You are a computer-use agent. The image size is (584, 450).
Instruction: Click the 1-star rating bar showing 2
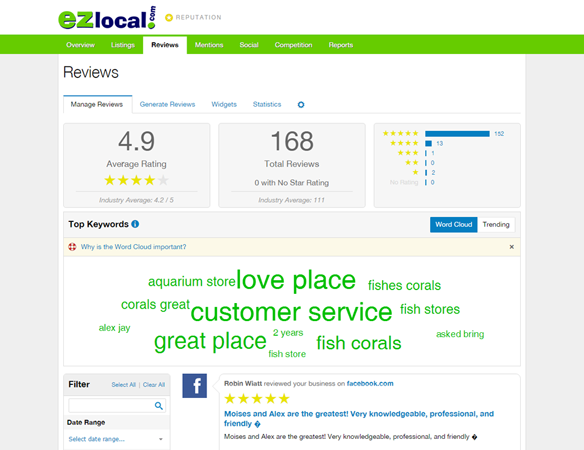426,172
